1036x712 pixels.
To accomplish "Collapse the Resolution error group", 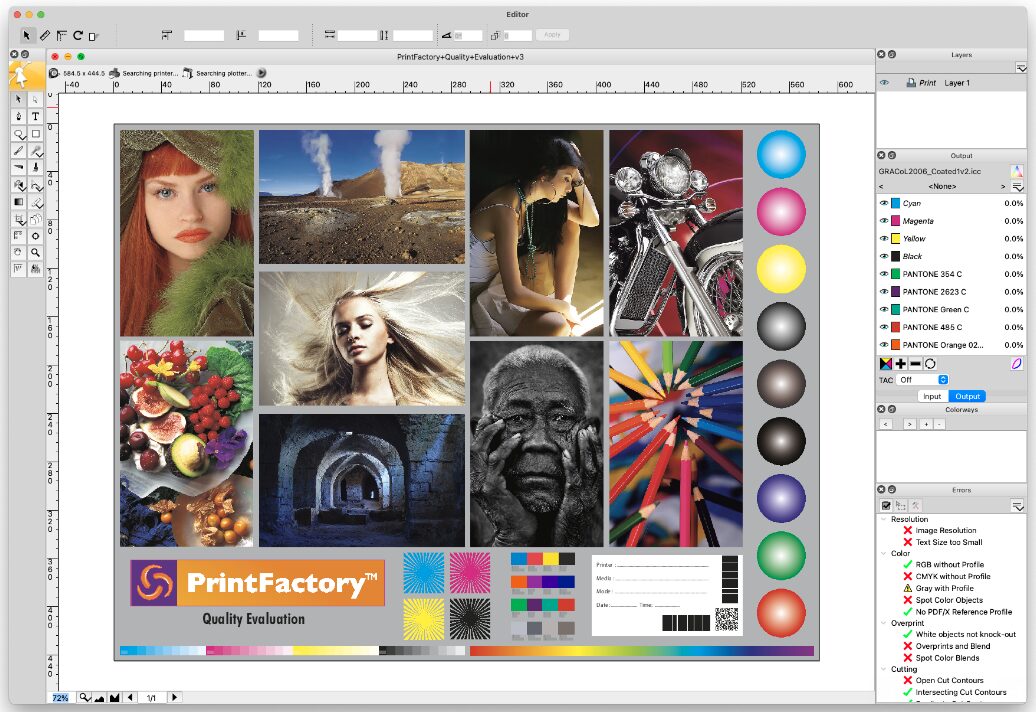I will click(883, 519).
